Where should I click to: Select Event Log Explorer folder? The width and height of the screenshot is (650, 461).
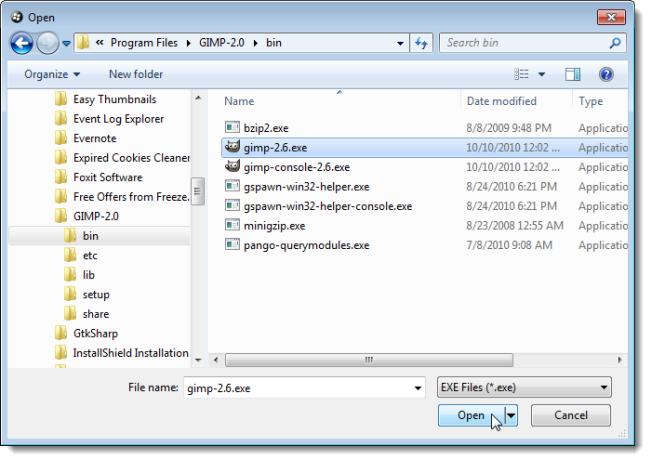point(119,119)
